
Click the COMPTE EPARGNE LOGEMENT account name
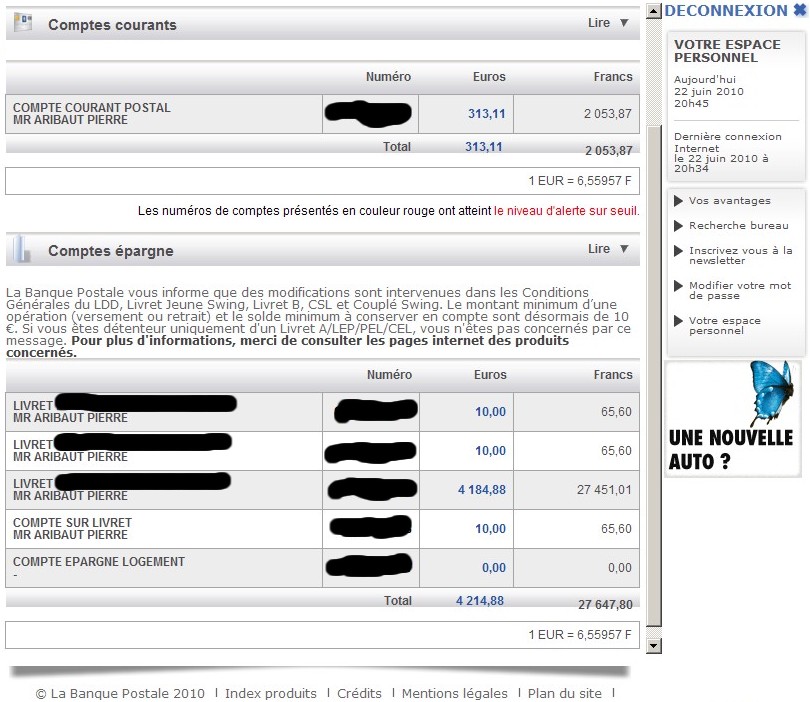[x=99, y=561]
